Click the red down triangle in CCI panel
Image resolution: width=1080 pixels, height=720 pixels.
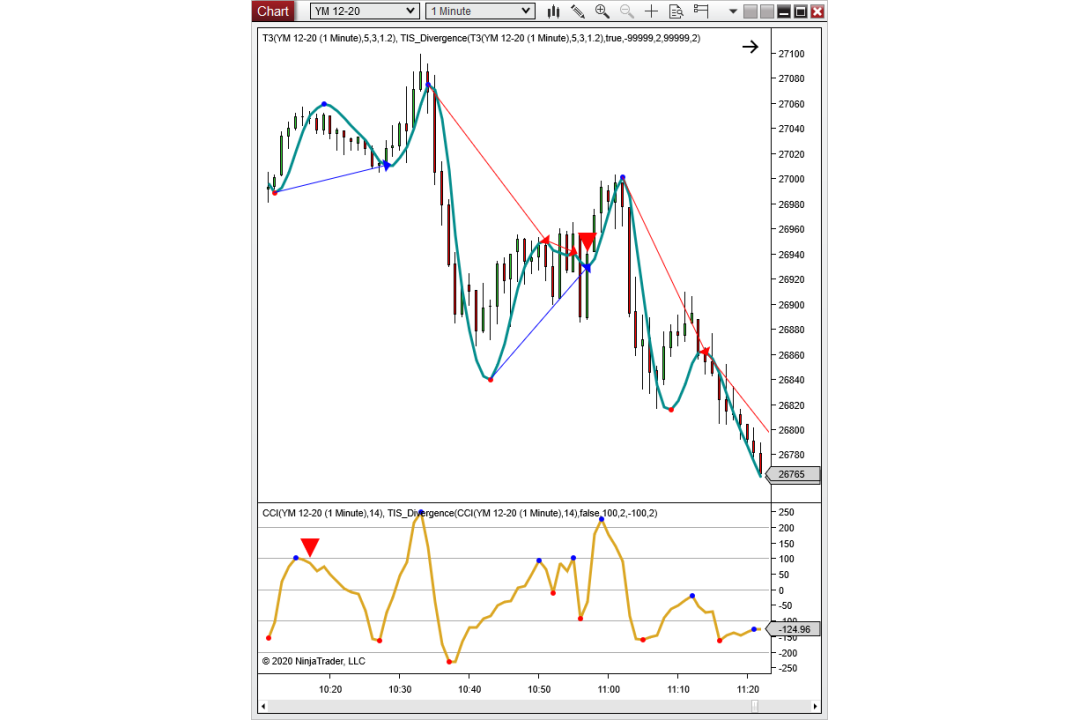(310, 547)
